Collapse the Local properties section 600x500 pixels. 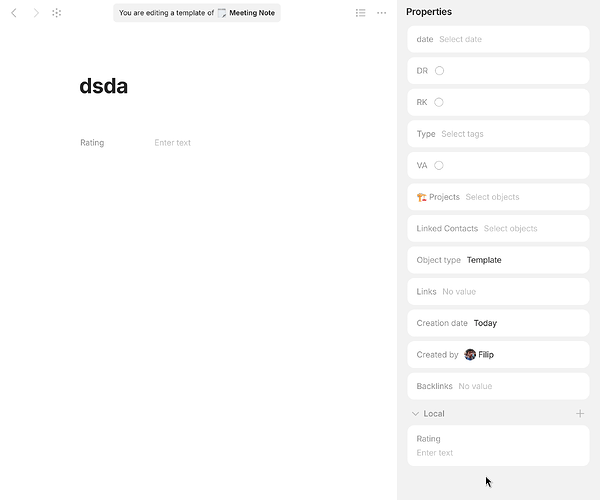click(x=415, y=413)
